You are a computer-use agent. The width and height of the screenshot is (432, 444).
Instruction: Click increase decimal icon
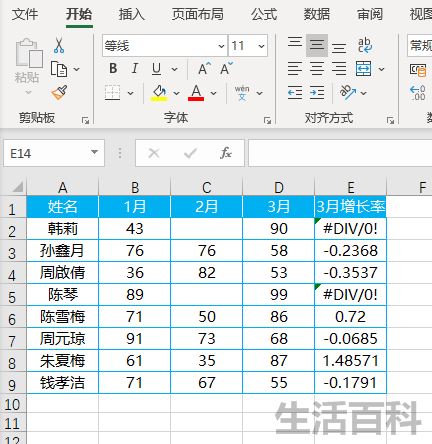(418, 93)
